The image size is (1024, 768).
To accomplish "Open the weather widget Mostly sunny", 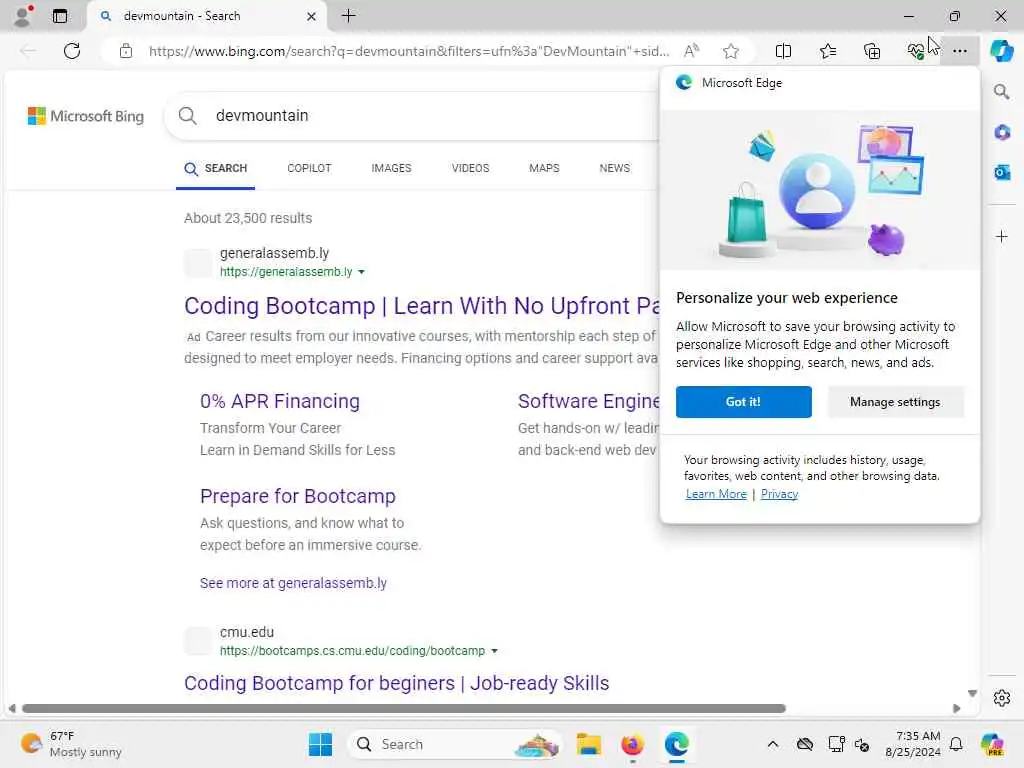I will tap(71, 744).
